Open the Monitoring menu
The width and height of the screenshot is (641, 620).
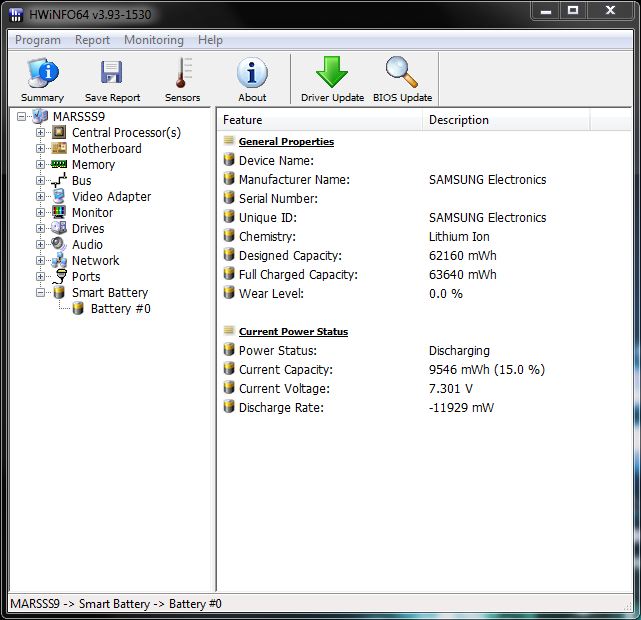[154, 40]
